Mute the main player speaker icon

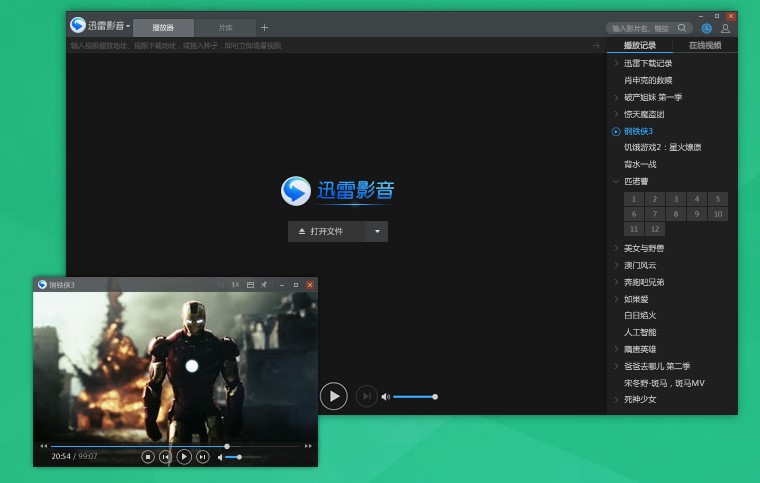click(386, 397)
